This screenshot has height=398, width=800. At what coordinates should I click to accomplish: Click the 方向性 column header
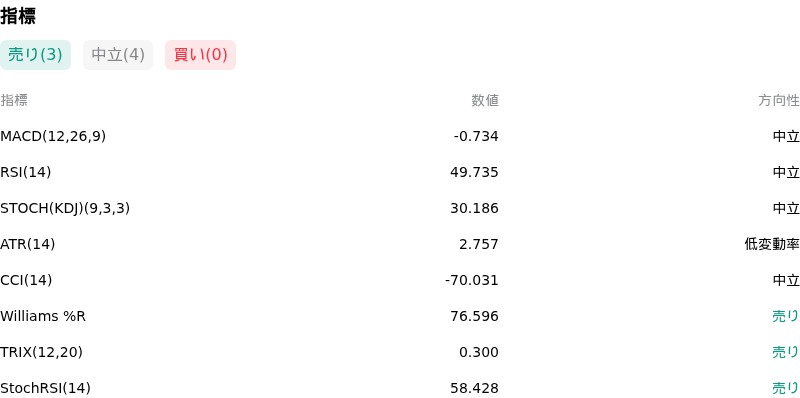click(x=779, y=101)
